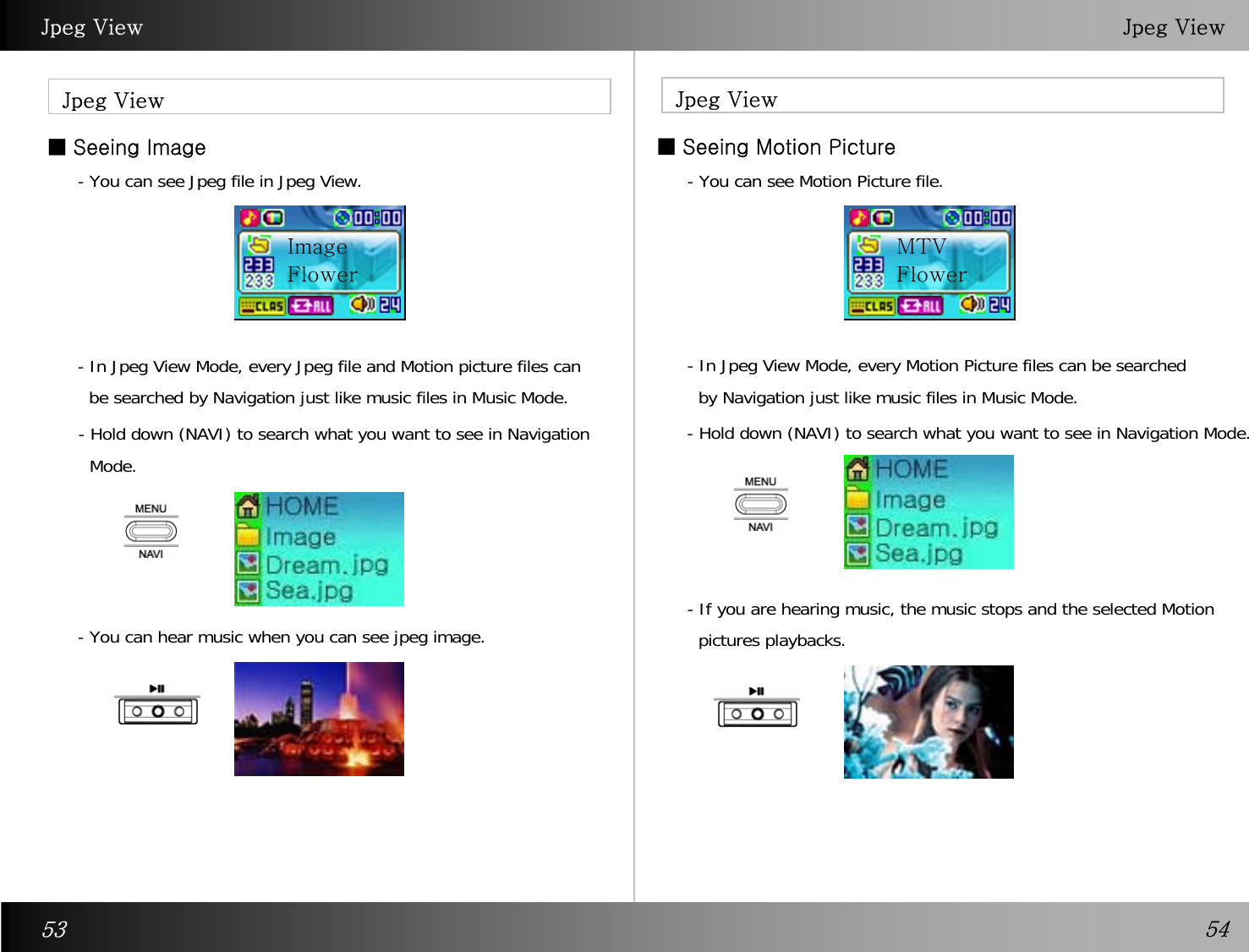Click the pink music note icon above MTV Flower
Screen dimensions: 1249x952
click(x=859, y=218)
